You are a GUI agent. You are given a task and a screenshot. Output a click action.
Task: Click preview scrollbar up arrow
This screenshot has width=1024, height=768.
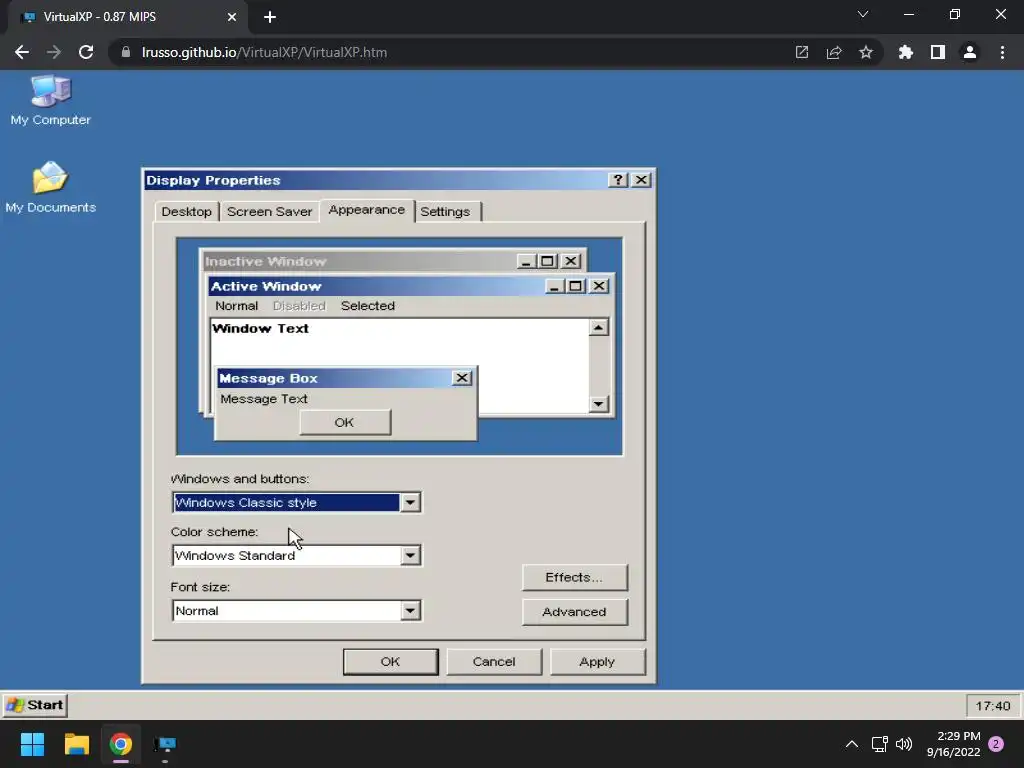pos(598,327)
